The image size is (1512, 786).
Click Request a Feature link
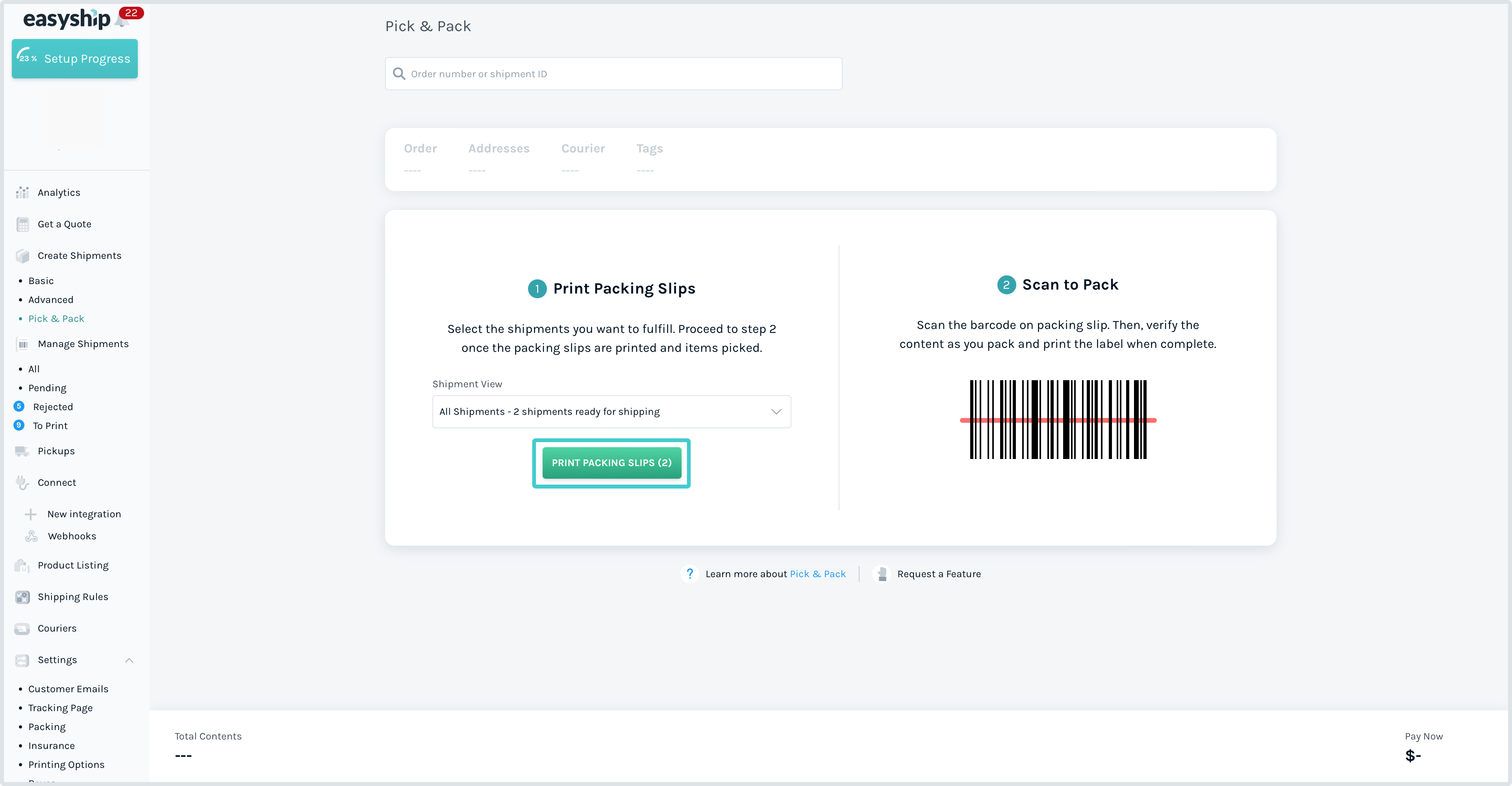[x=939, y=574]
